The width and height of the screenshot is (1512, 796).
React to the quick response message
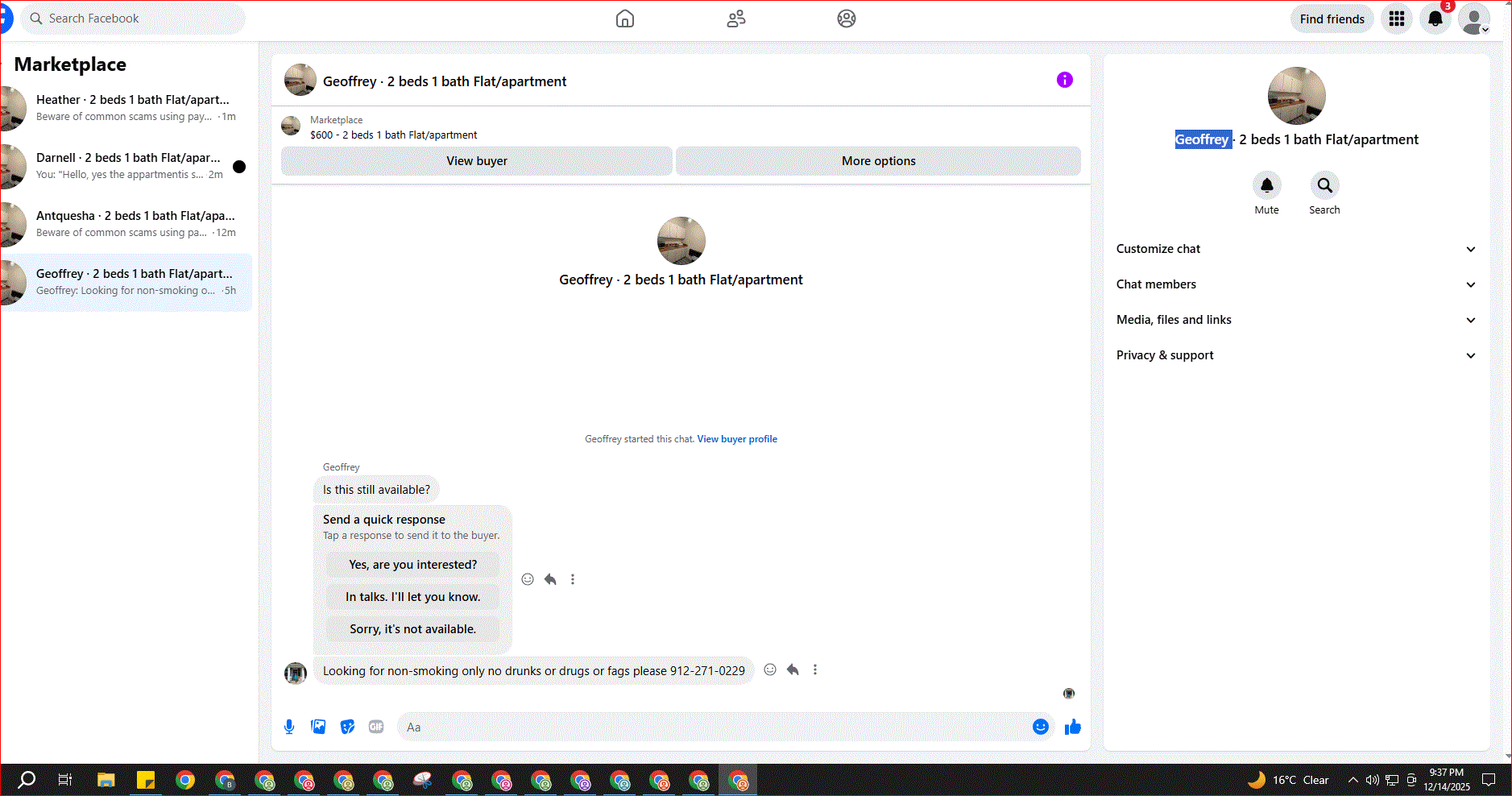(x=528, y=579)
